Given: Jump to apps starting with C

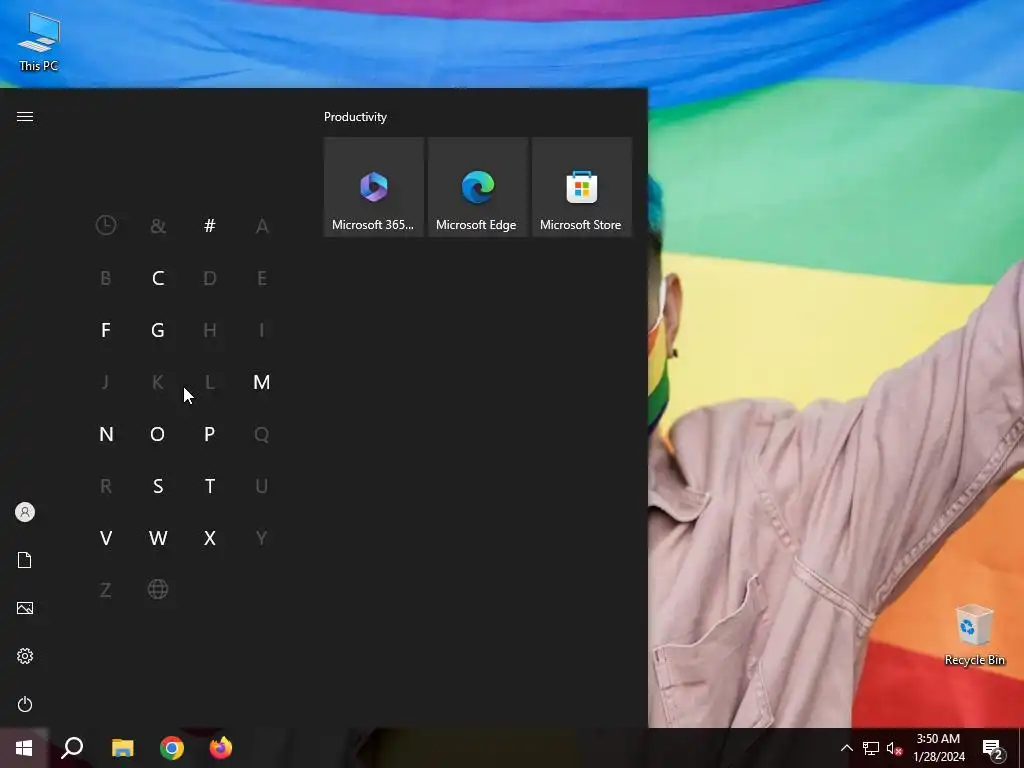Looking at the screenshot, I should click(x=158, y=278).
